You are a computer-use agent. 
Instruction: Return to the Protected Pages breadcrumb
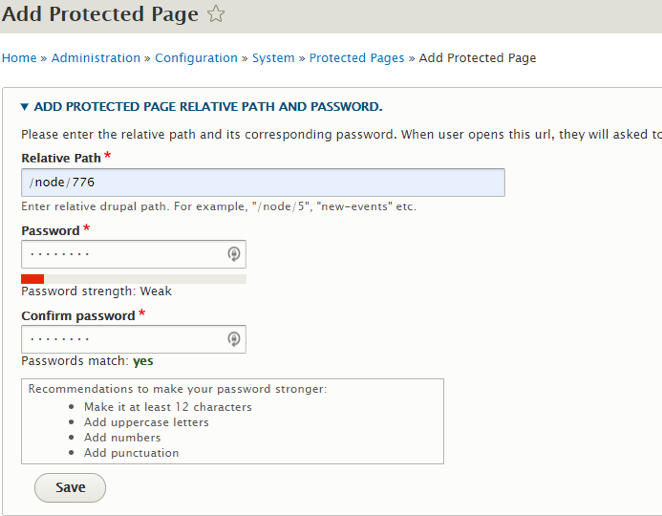[x=356, y=58]
